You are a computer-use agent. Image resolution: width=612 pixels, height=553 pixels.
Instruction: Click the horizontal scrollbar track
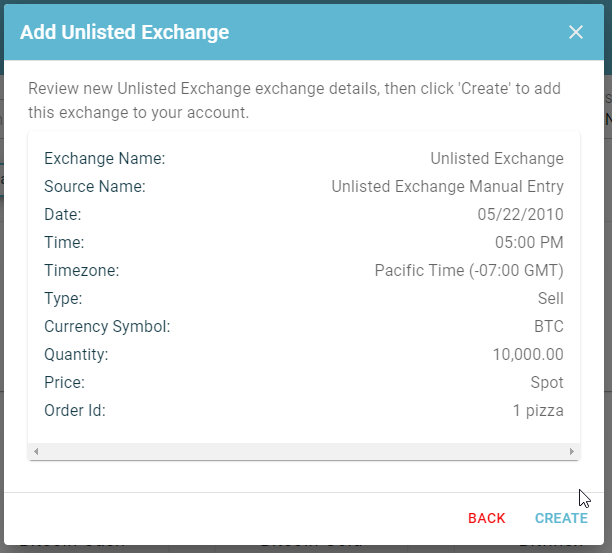304,452
